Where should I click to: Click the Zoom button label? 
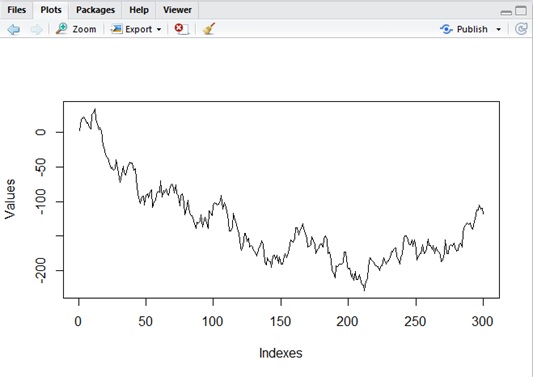(84, 29)
